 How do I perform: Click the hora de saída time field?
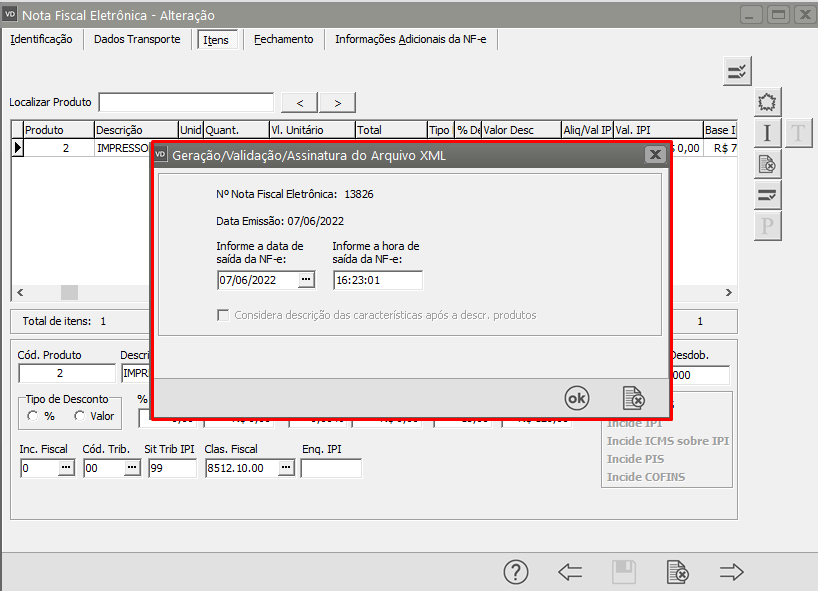[377, 280]
